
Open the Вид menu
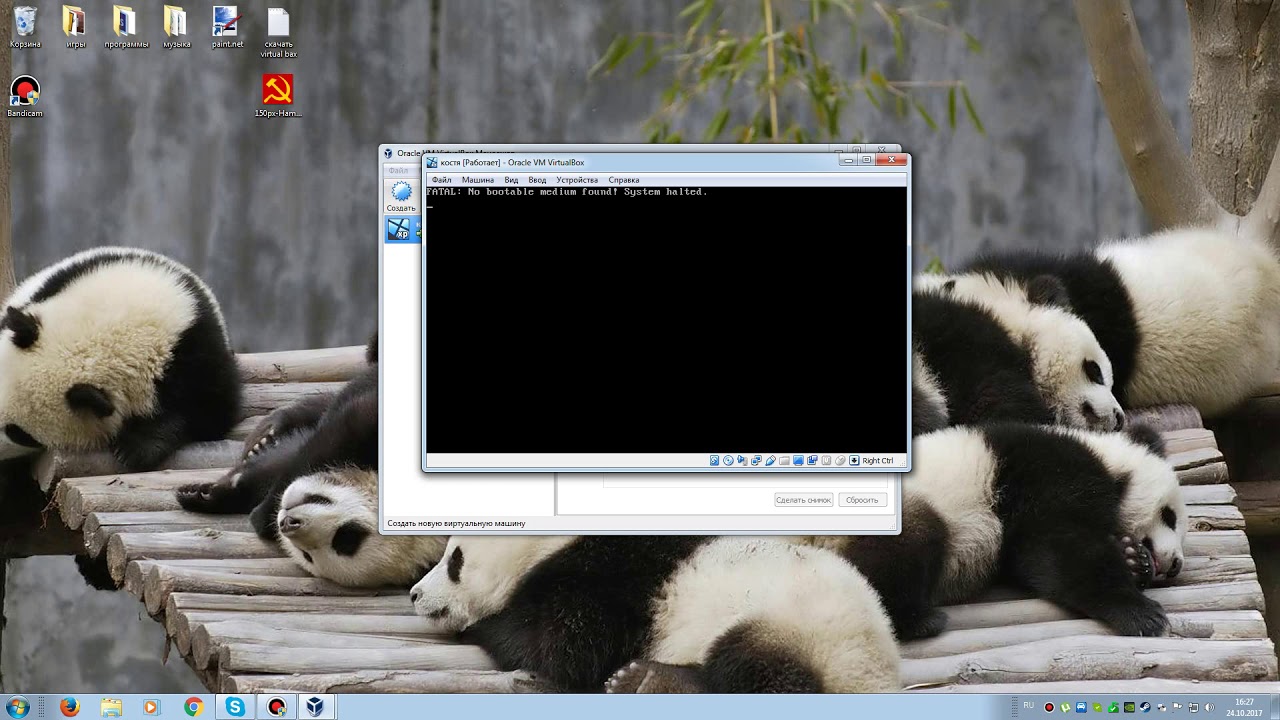511,180
